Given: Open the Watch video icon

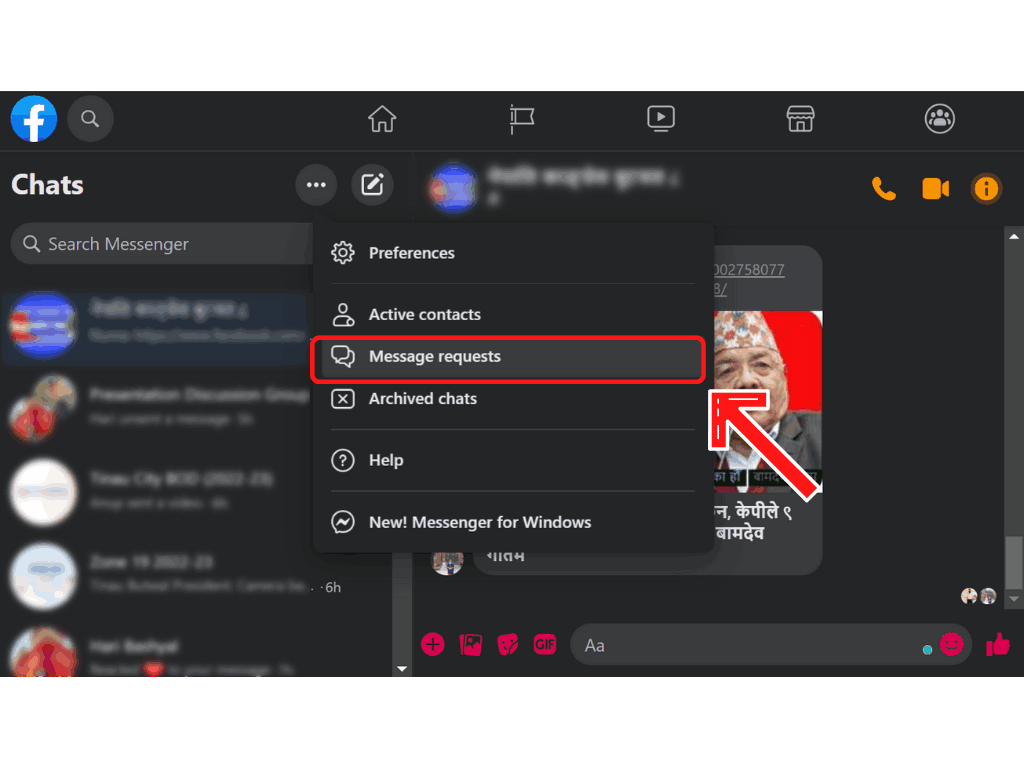Looking at the screenshot, I should click(661, 119).
